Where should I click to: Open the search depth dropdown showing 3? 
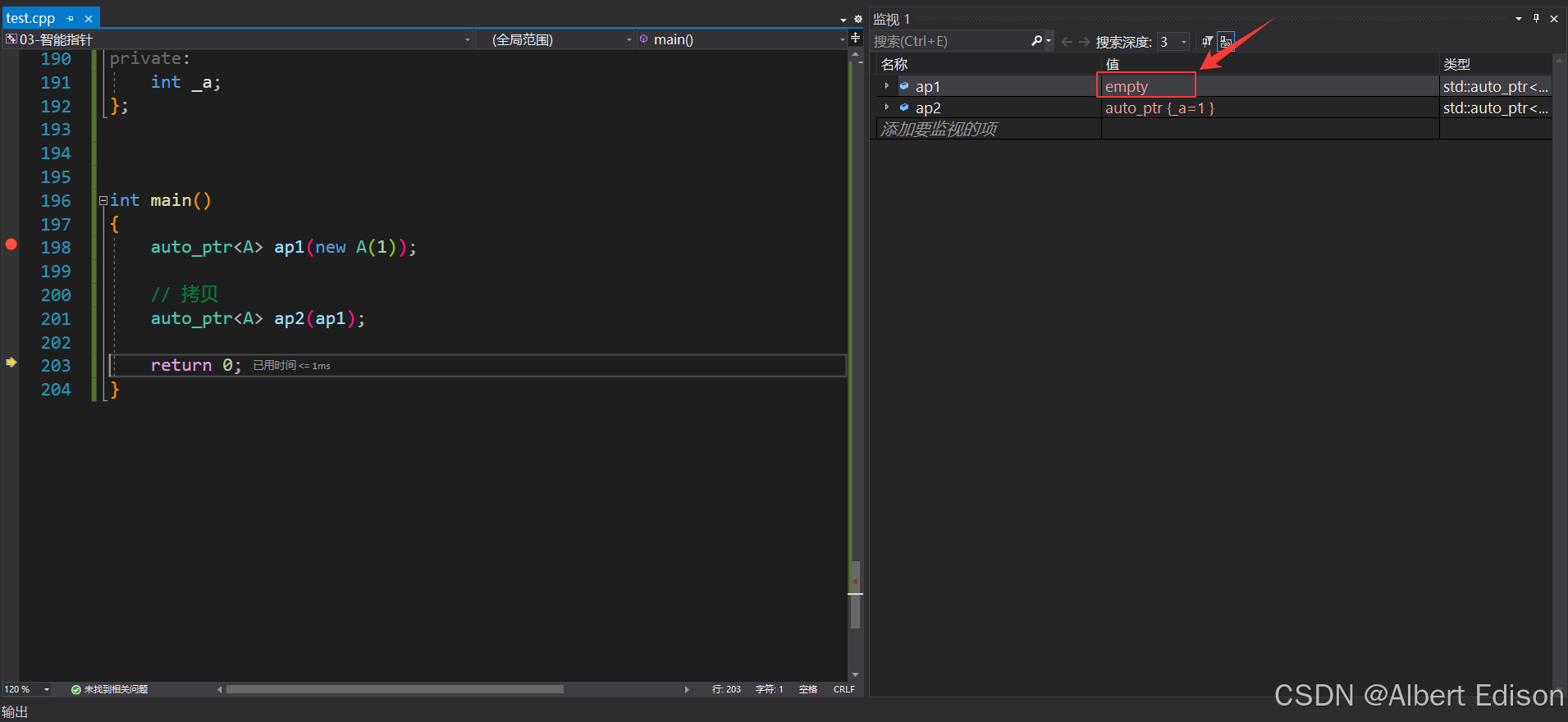click(1173, 41)
